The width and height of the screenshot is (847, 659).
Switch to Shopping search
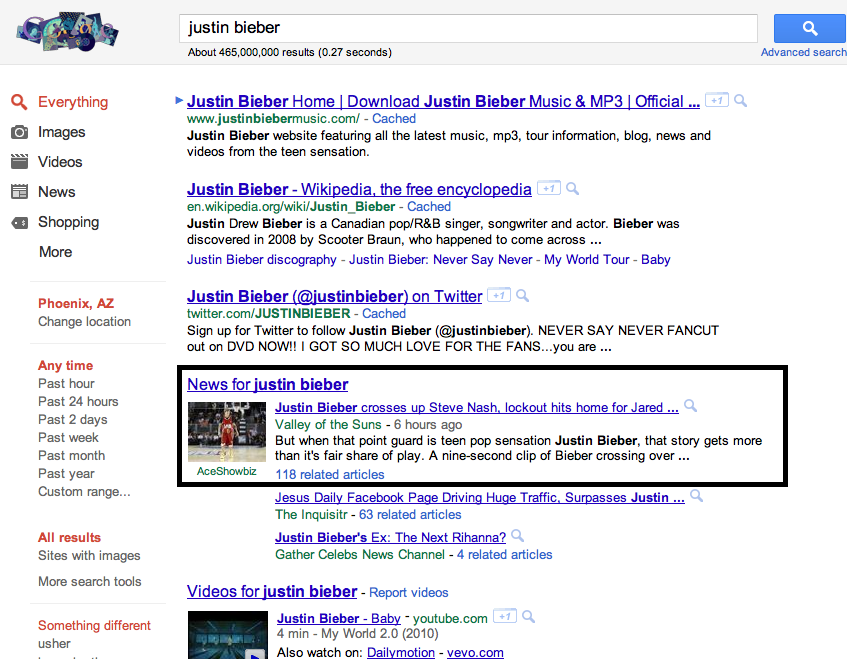click(69, 222)
